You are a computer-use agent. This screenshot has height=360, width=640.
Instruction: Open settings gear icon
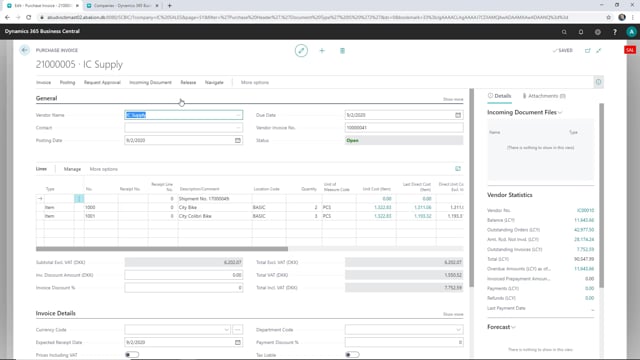[x=598, y=32]
